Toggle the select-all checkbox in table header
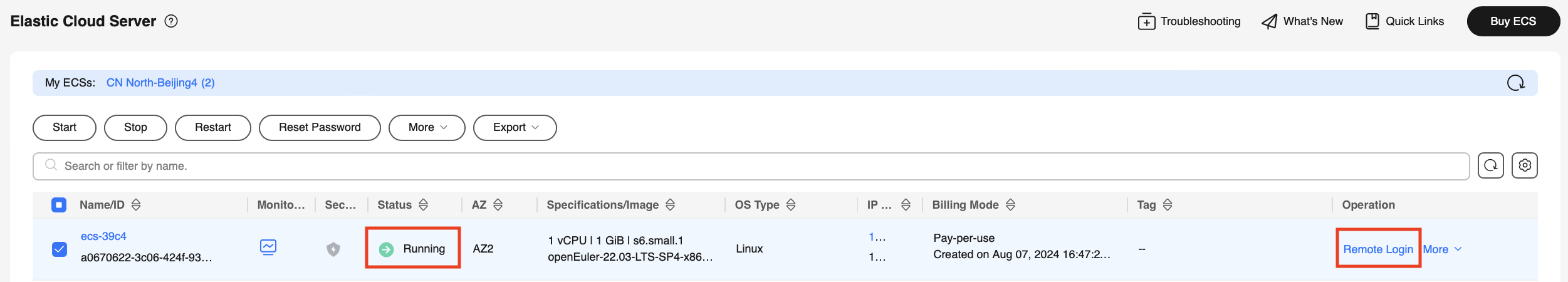 59,205
